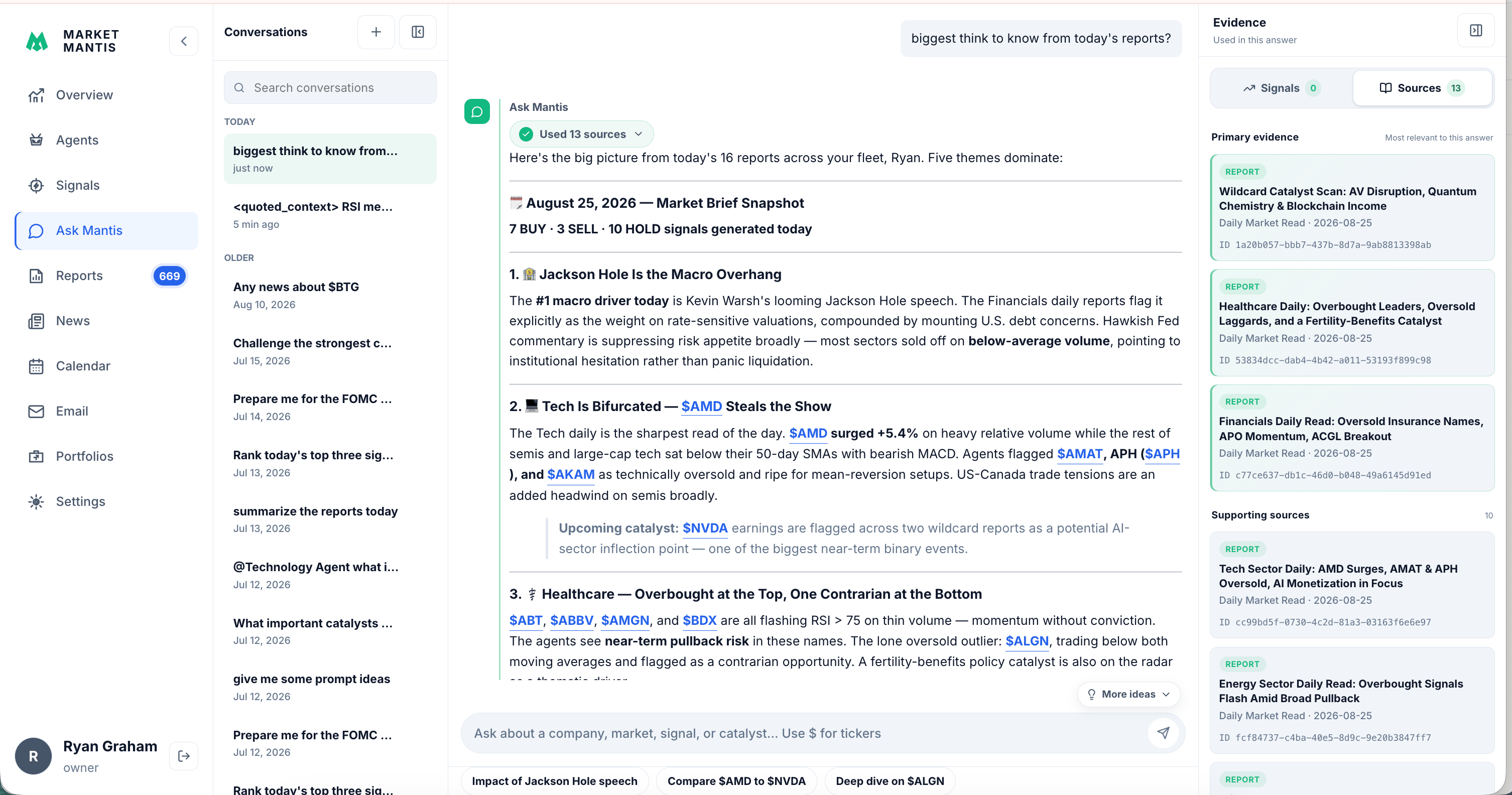
Task: Open the News section
Action: point(107,321)
